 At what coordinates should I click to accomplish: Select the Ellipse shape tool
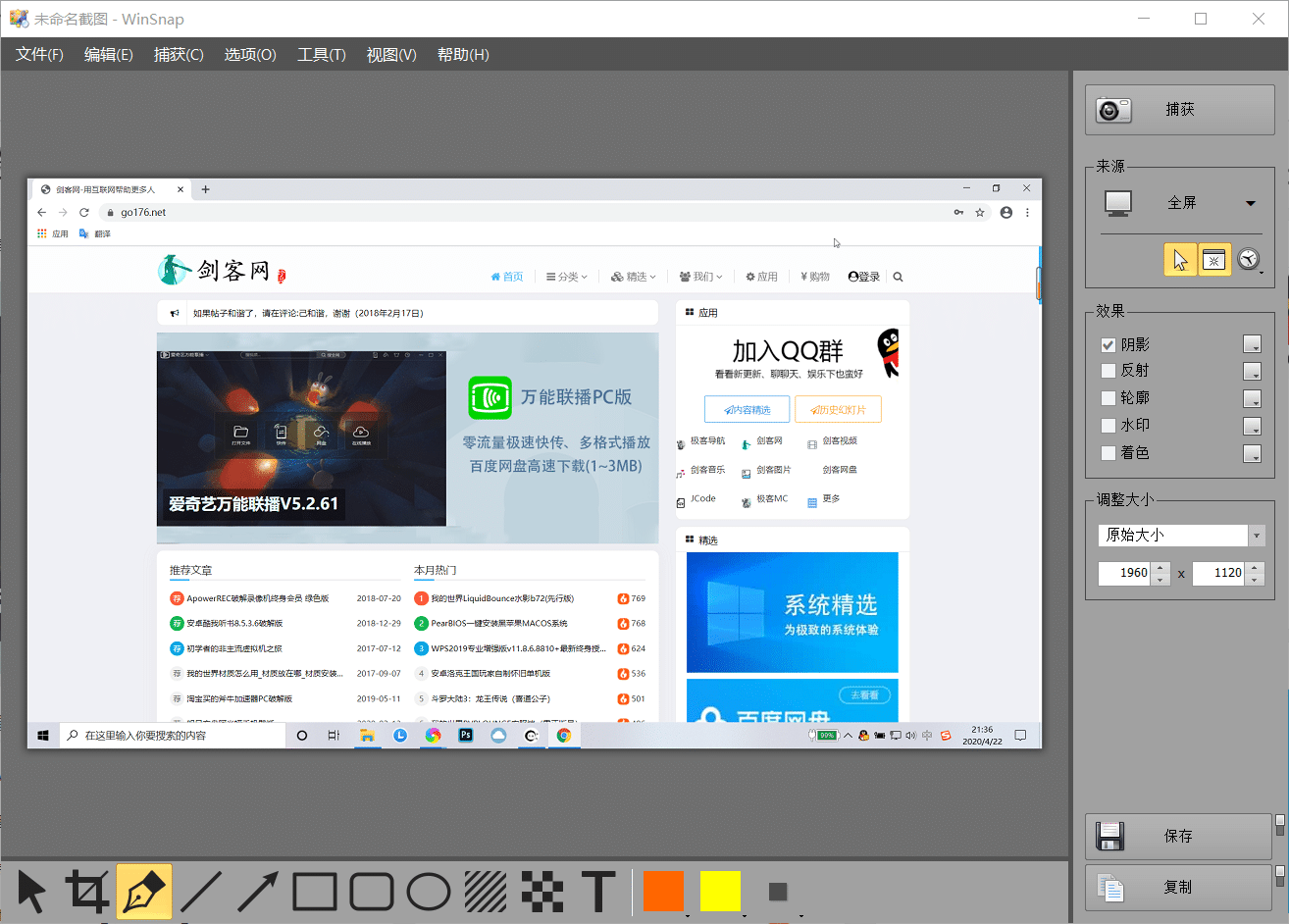click(x=429, y=892)
